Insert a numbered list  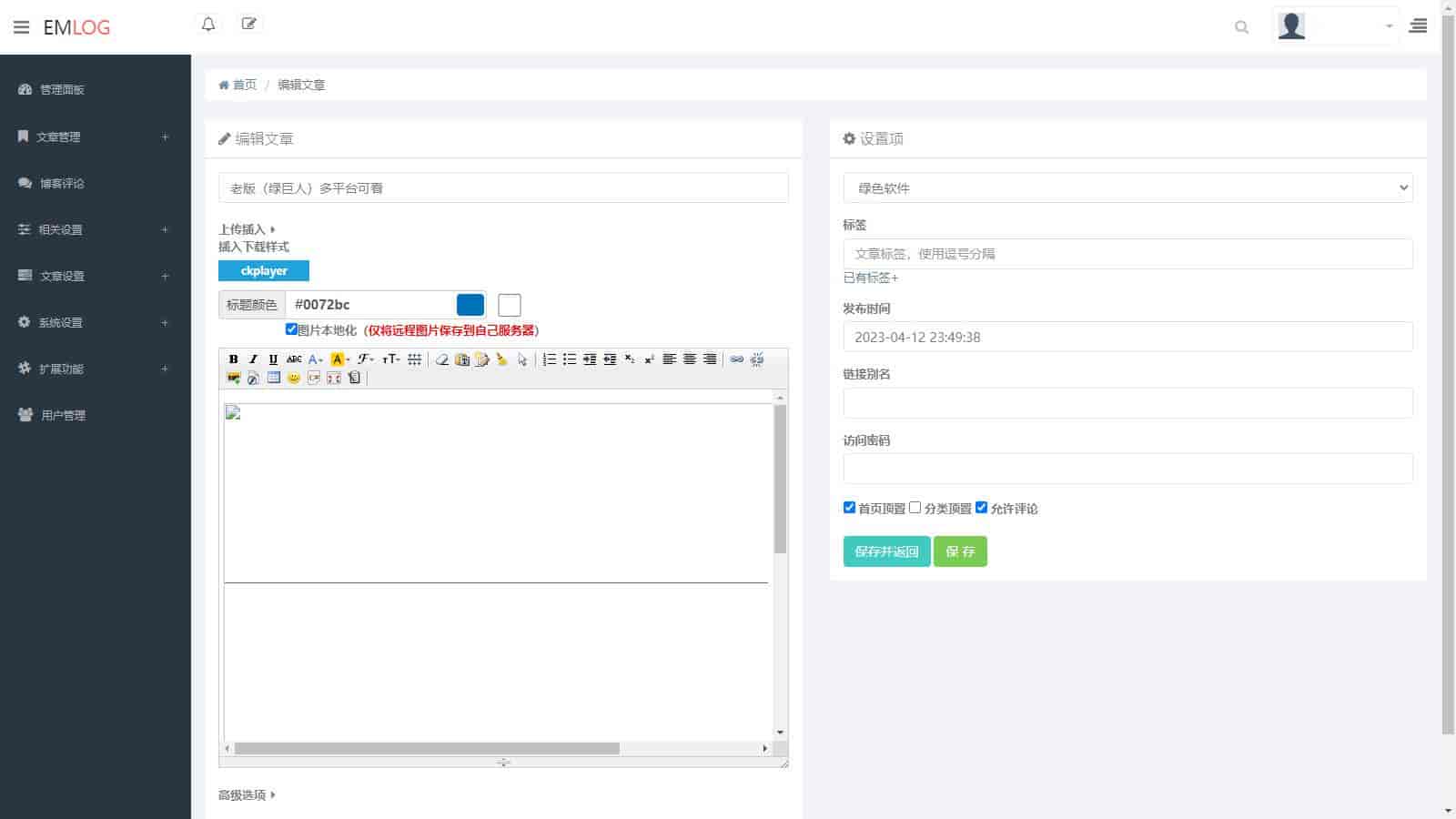(x=550, y=359)
